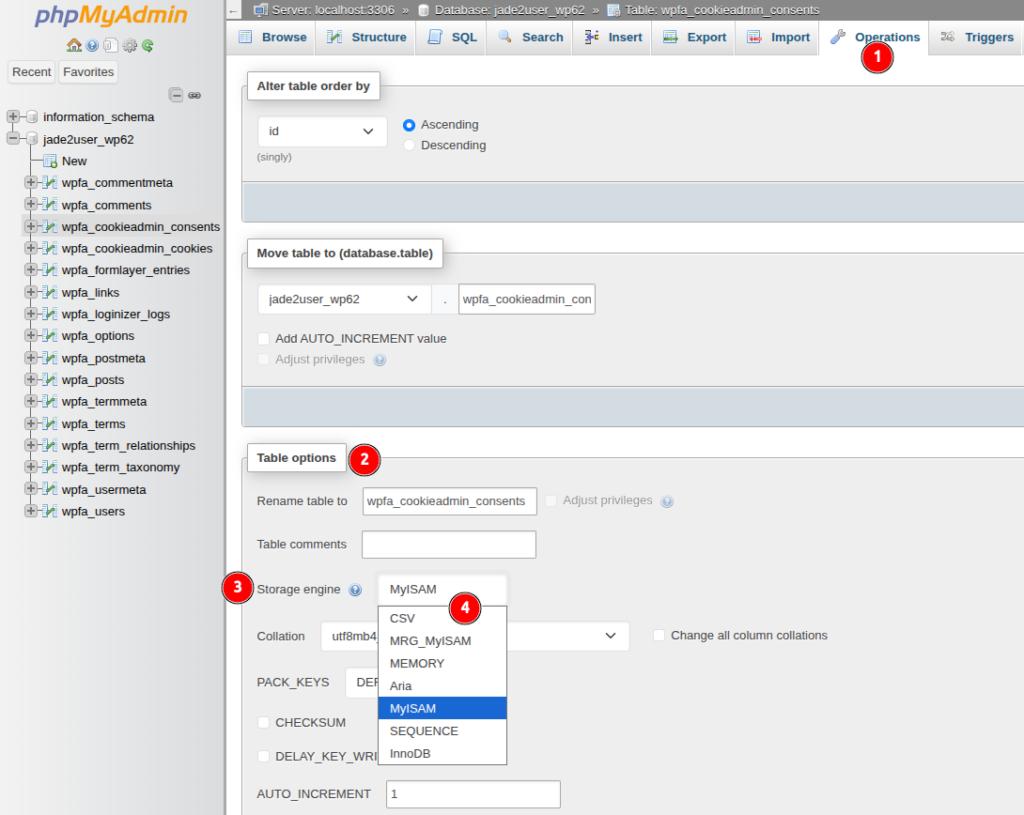Enable the DELAY_KEY_WRITE checkbox
This screenshot has height=815, width=1024.
[x=263, y=756]
